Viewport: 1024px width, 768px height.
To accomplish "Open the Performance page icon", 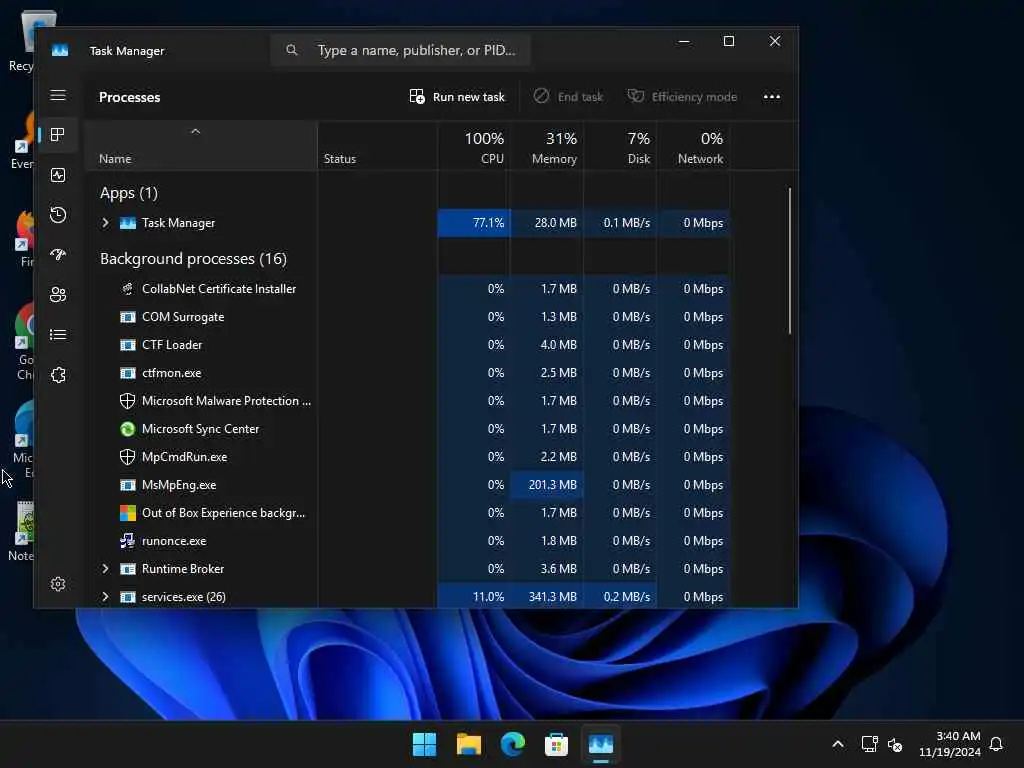I will [58, 175].
